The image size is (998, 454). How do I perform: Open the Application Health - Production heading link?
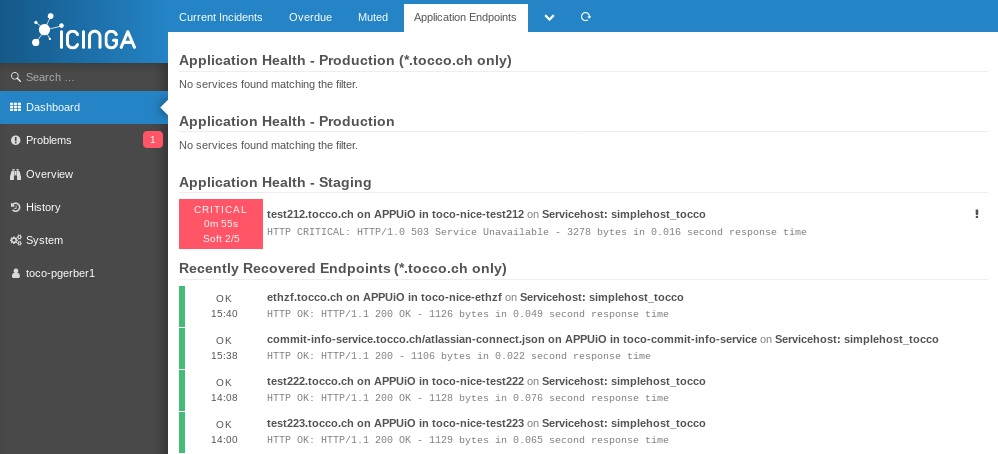click(287, 121)
